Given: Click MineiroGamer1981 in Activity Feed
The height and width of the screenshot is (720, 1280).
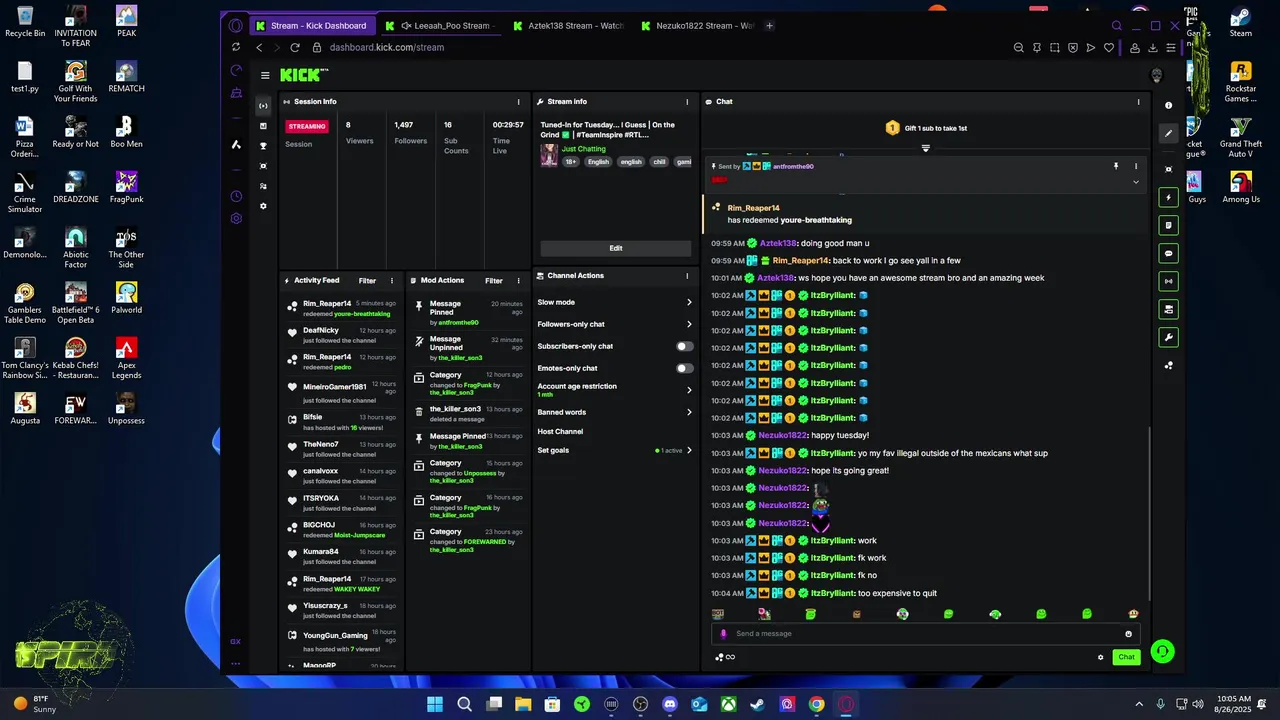Looking at the screenshot, I should point(335,386).
